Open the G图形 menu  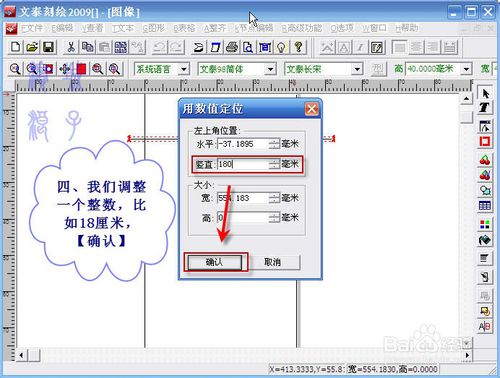pyautogui.click(x=153, y=28)
